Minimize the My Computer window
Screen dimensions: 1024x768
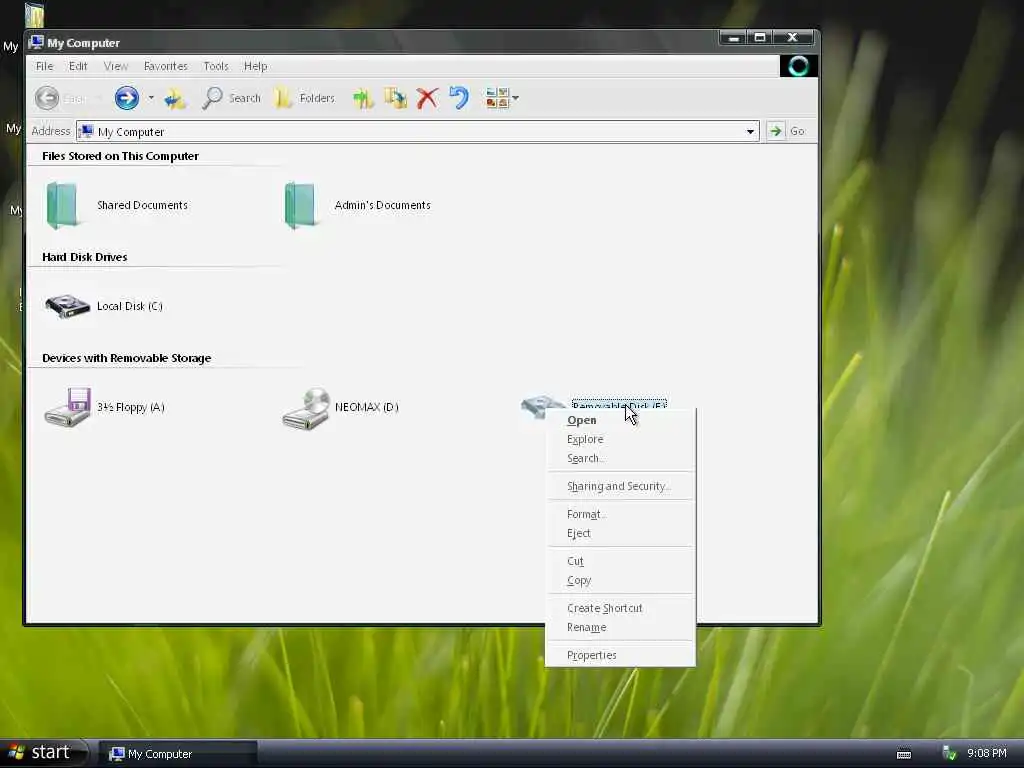734,38
